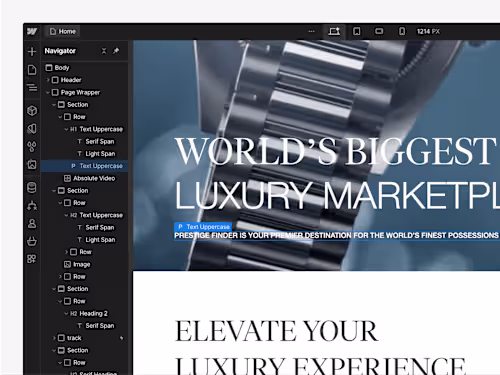Viewport: 500px width, 375px height.
Task: Open the CMS database icon
Action: coord(32,188)
